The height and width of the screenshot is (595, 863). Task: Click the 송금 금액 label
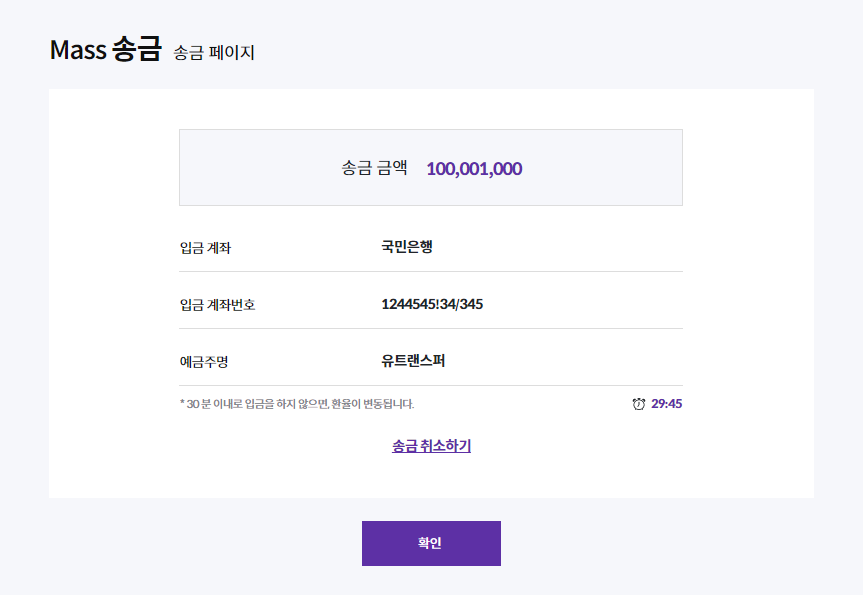[x=374, y=167]
